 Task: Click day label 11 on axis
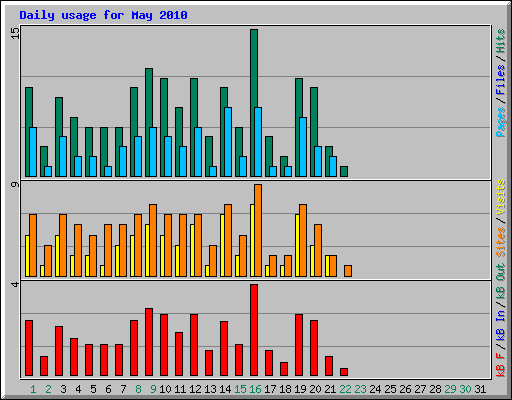180,389
